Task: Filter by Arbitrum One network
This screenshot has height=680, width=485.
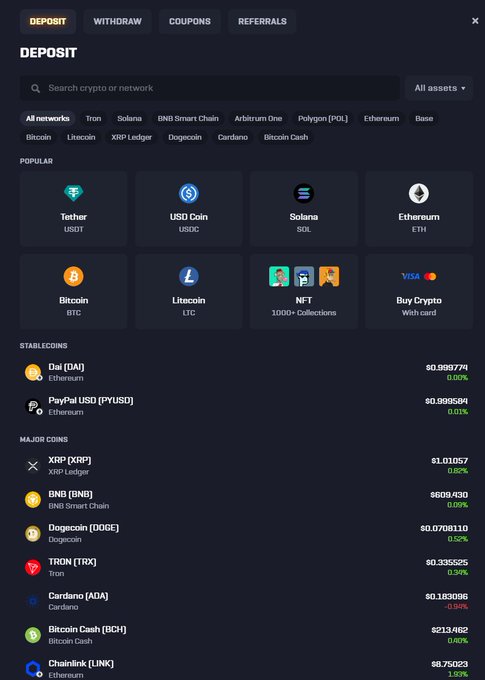Action: pos(258,118)
